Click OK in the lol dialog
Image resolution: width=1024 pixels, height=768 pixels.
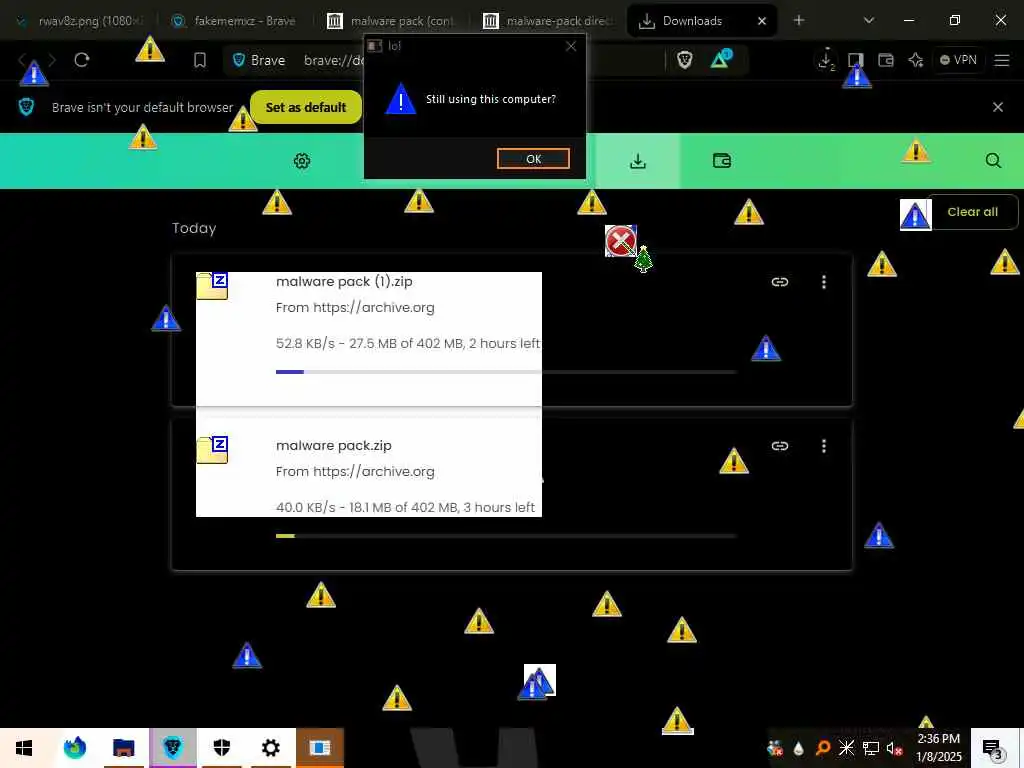click(533, 159)
